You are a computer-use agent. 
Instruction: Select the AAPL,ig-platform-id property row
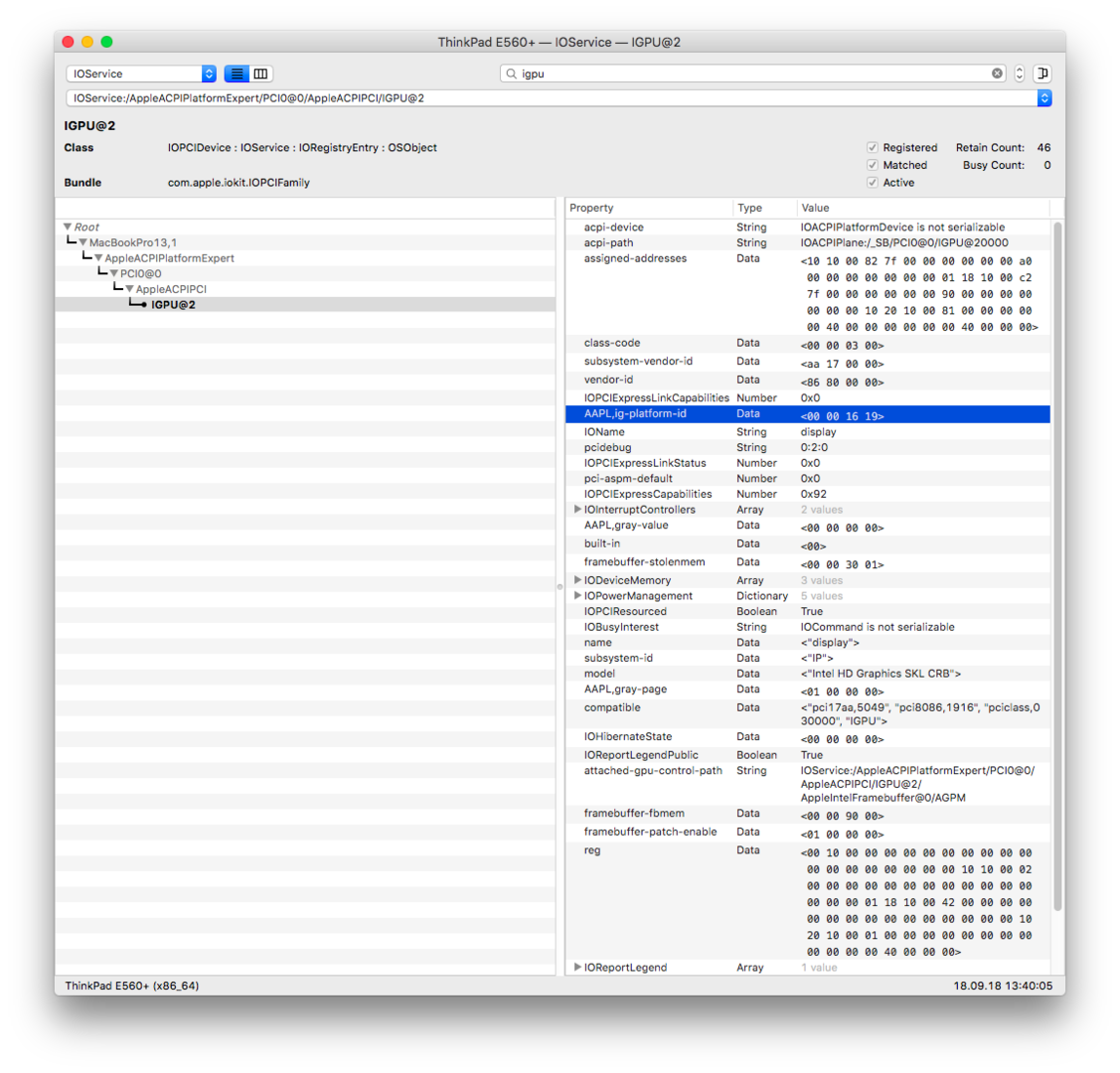coord(807,414)
